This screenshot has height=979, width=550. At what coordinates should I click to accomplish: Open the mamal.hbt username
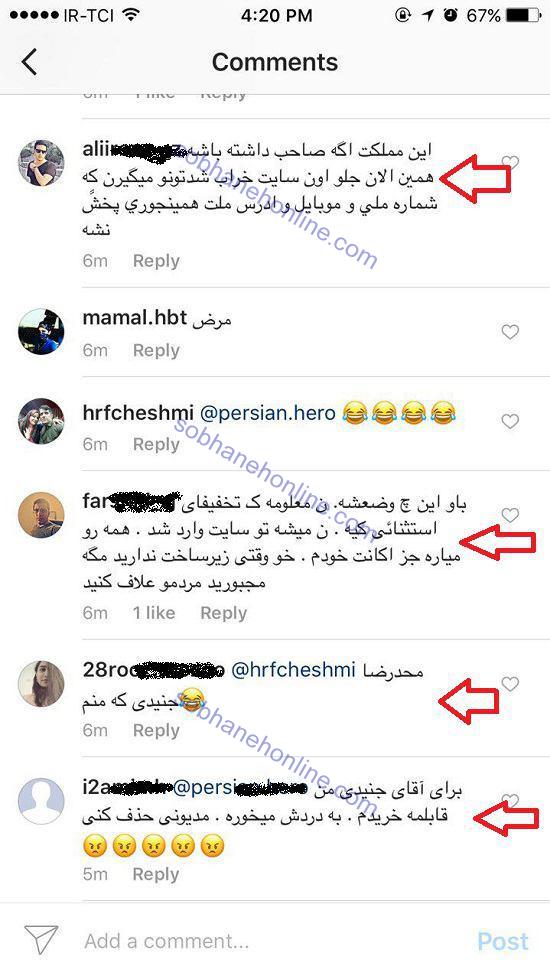click(135, 318)
